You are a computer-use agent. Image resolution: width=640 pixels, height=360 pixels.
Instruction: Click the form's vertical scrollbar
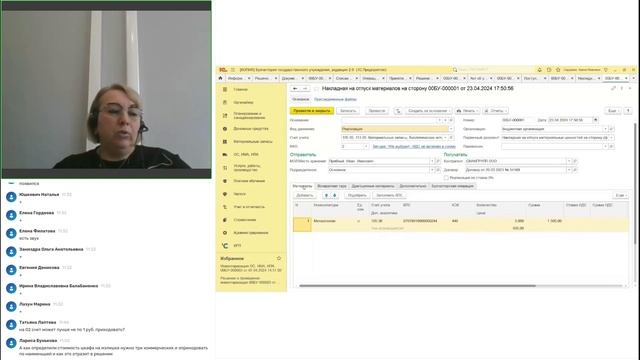pyautogui.click(x=635, y=184)
